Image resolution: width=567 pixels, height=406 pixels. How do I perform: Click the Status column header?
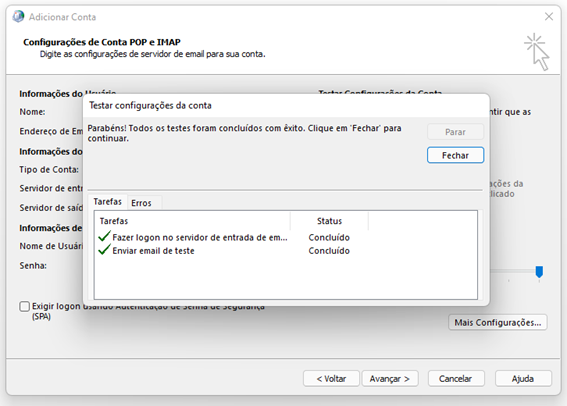pyautogui.click(x=329, y=221)
